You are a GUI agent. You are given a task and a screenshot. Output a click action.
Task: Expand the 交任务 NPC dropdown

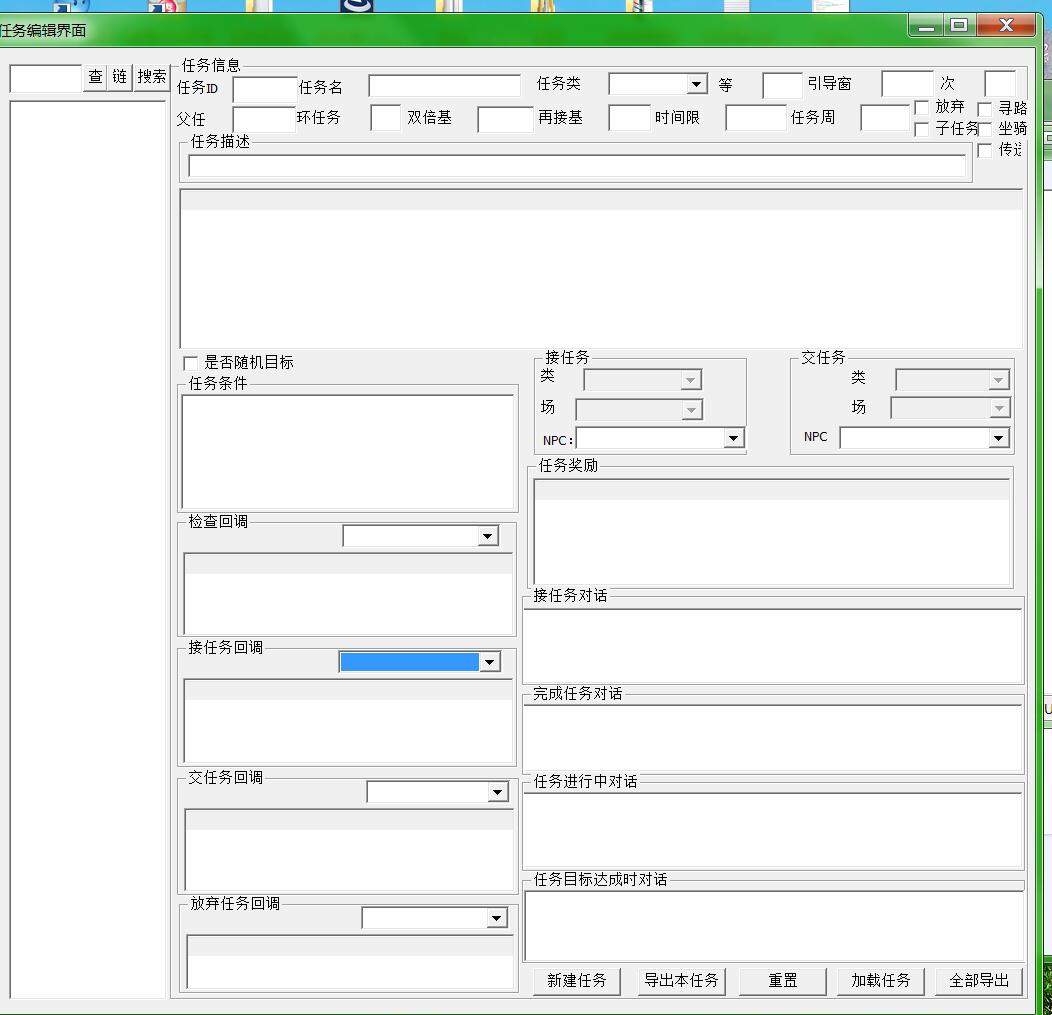click(998, 438)
